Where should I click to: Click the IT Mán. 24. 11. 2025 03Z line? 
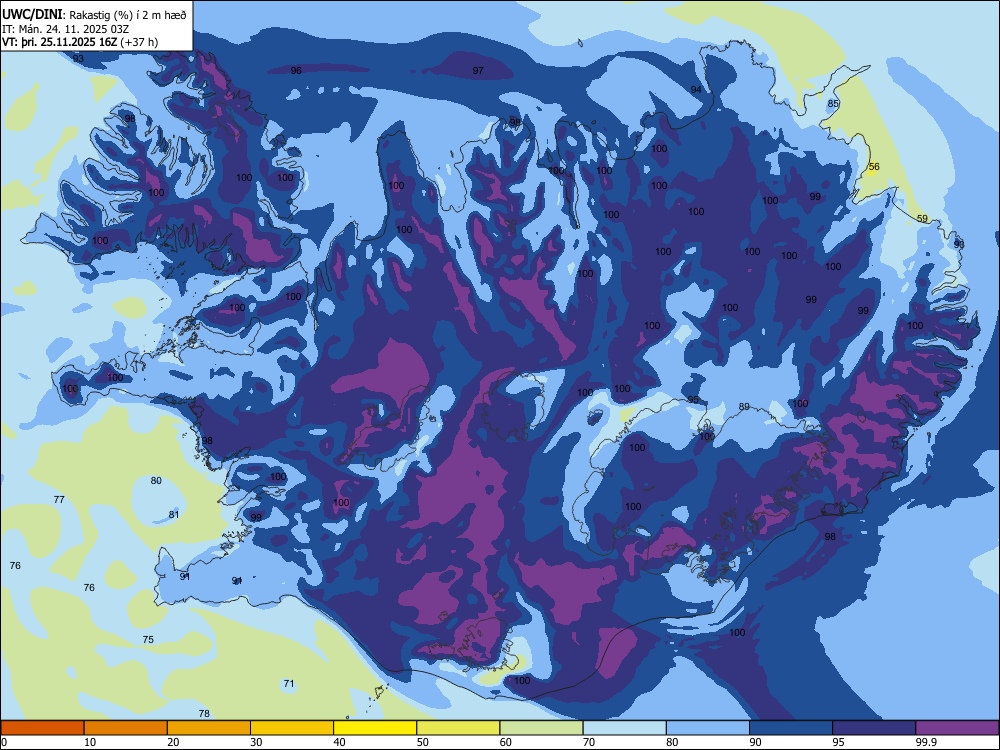[66, 29]
